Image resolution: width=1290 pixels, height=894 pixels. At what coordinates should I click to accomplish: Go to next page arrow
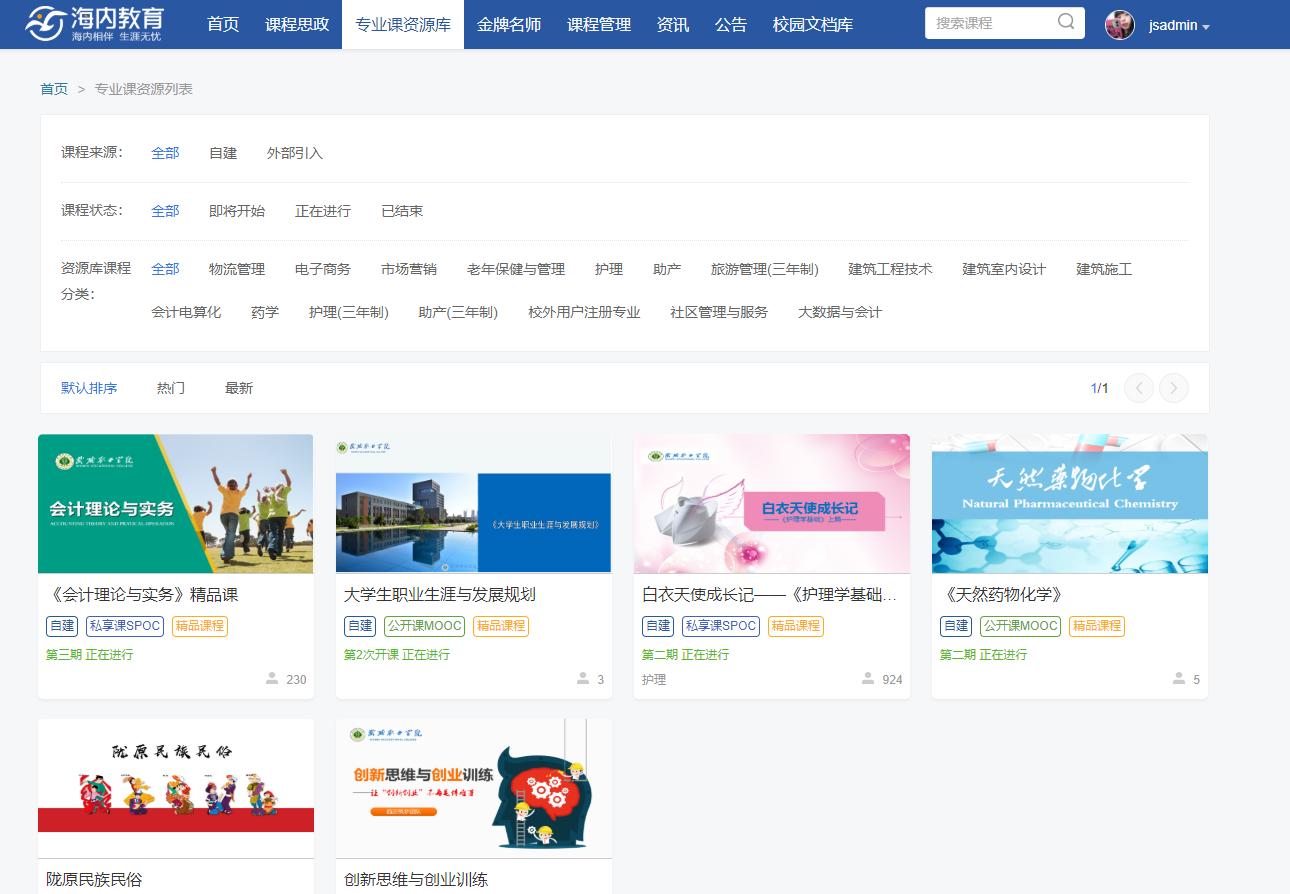1174,388
